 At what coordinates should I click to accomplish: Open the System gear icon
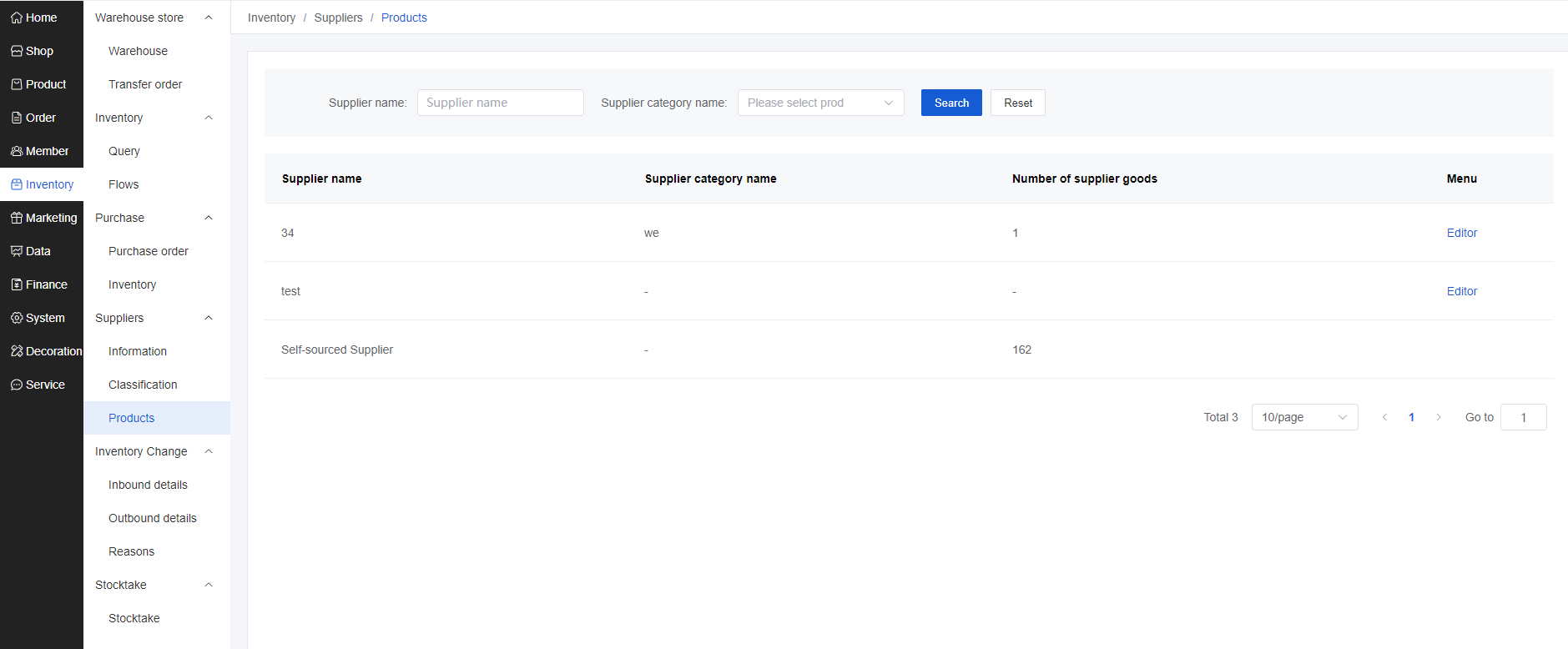point(17,318)
